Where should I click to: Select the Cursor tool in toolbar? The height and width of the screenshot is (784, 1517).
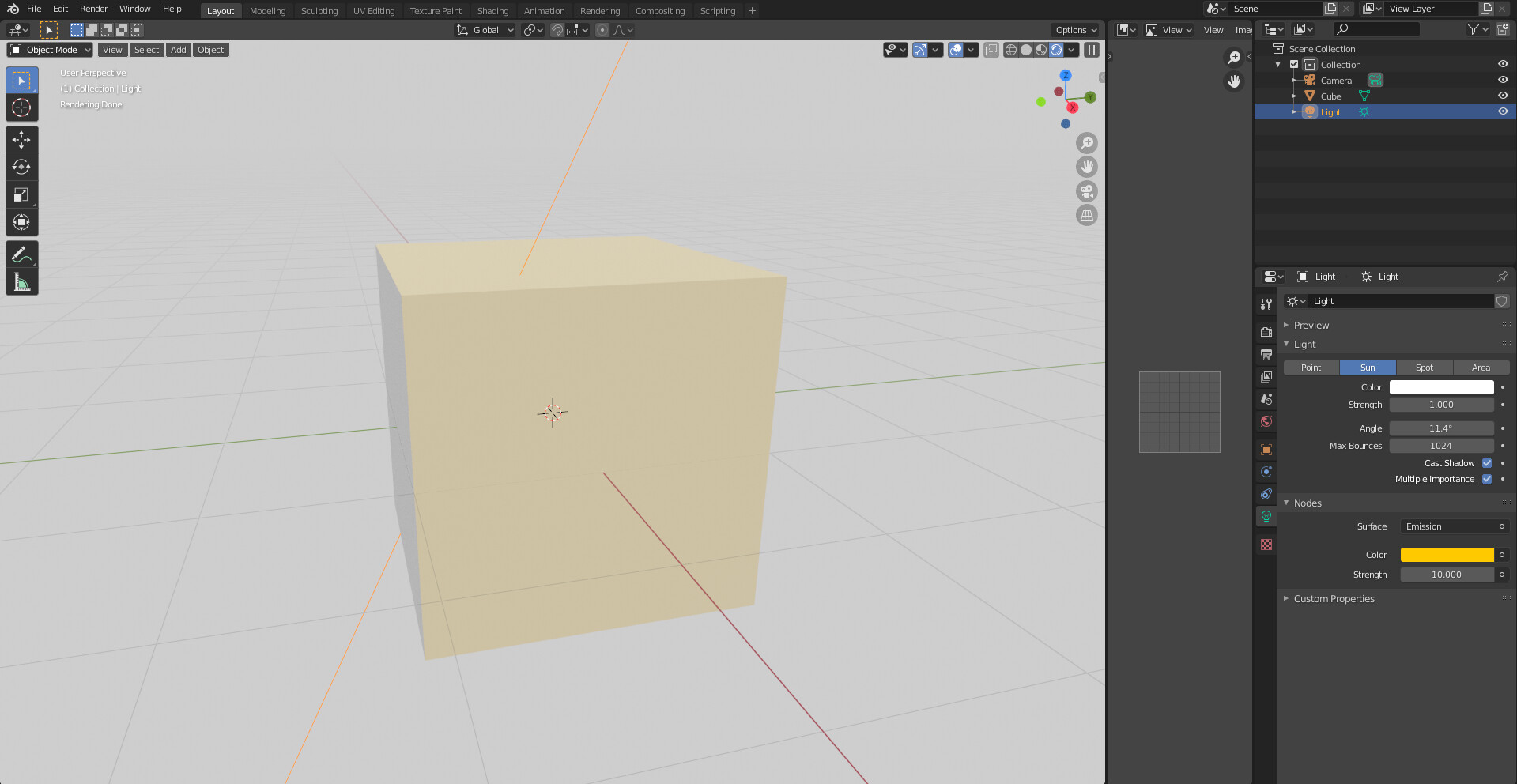click(21, 107)
